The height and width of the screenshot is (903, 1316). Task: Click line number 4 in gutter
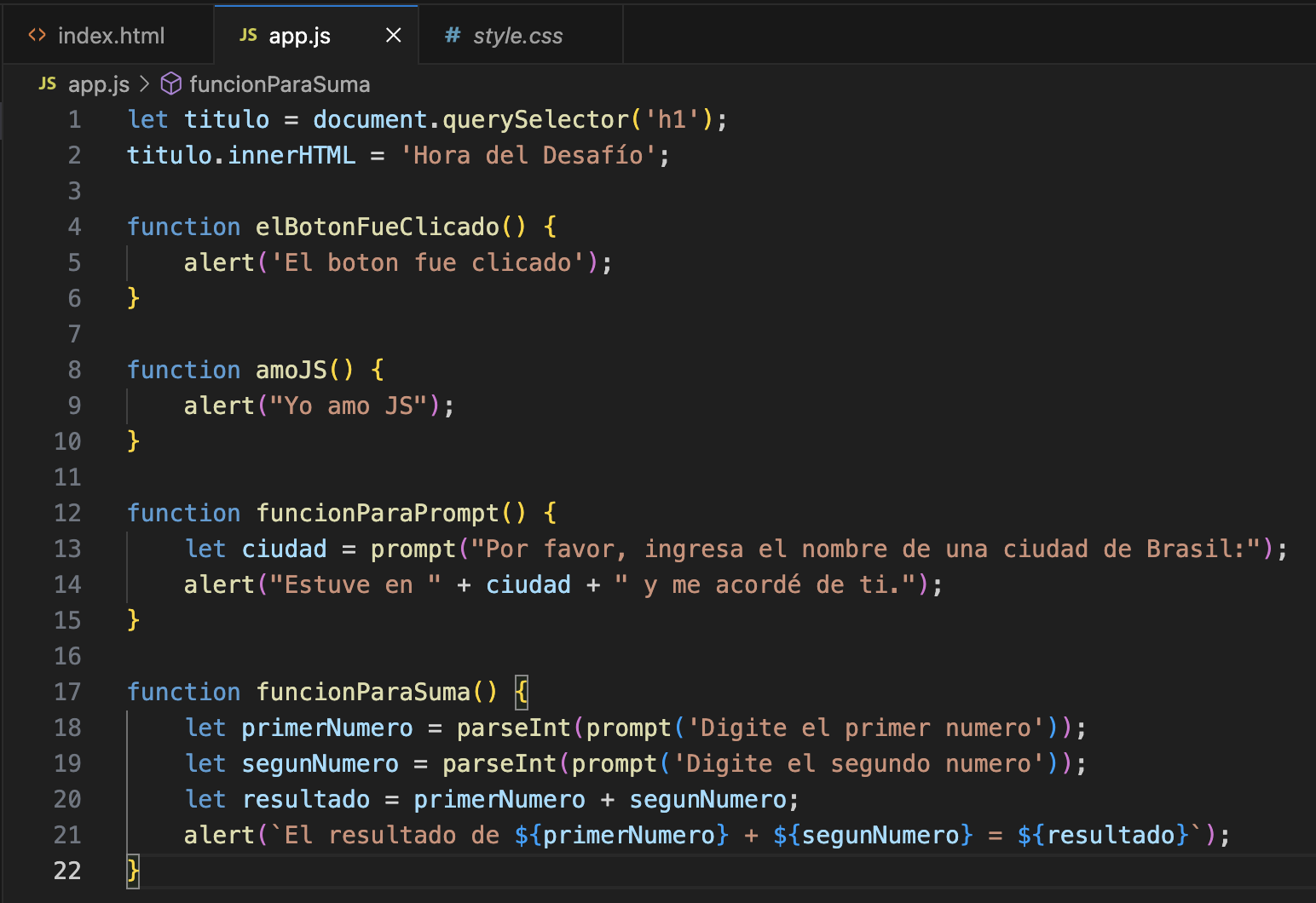pyautogui.click(x=75, y=227)
